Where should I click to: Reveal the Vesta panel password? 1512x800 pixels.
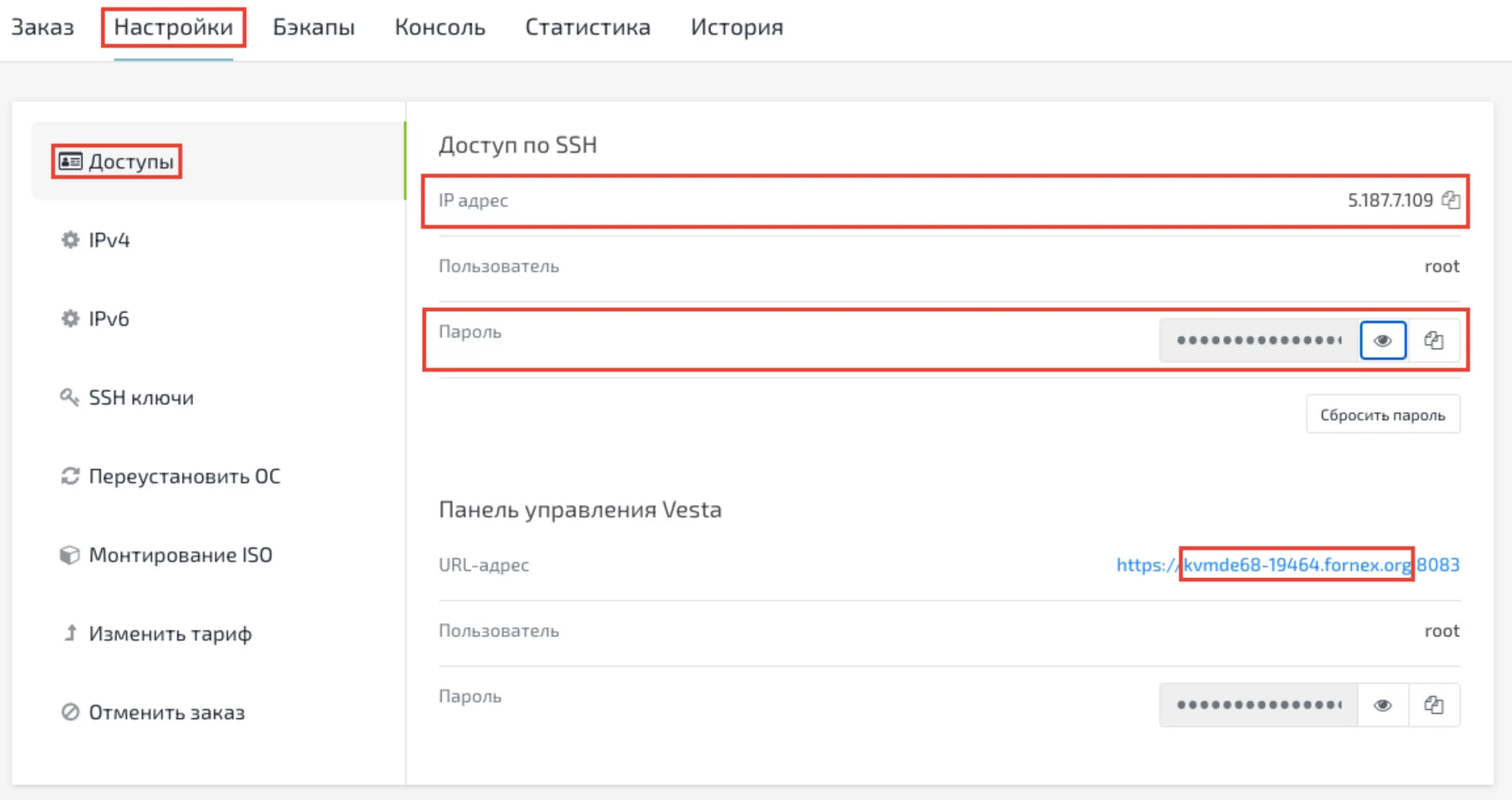[x=1383, y=705]
